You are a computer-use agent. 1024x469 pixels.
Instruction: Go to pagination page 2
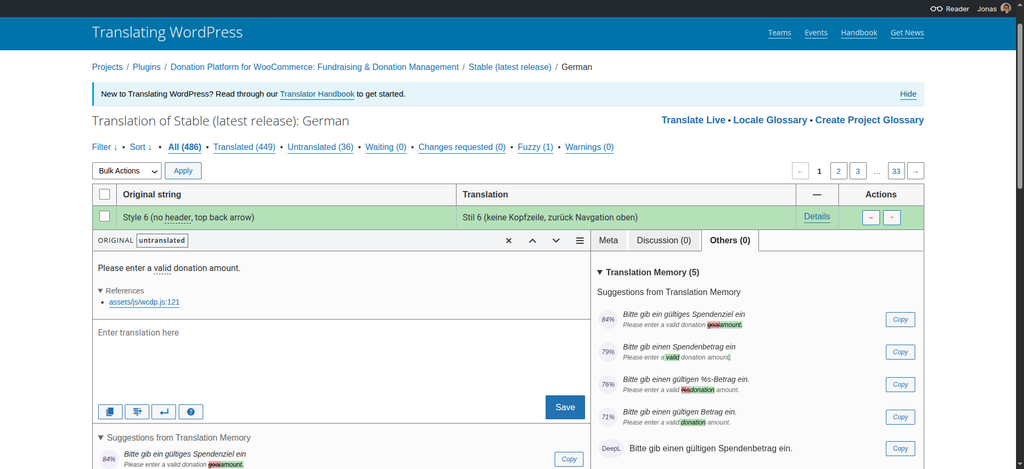(839, 171)
